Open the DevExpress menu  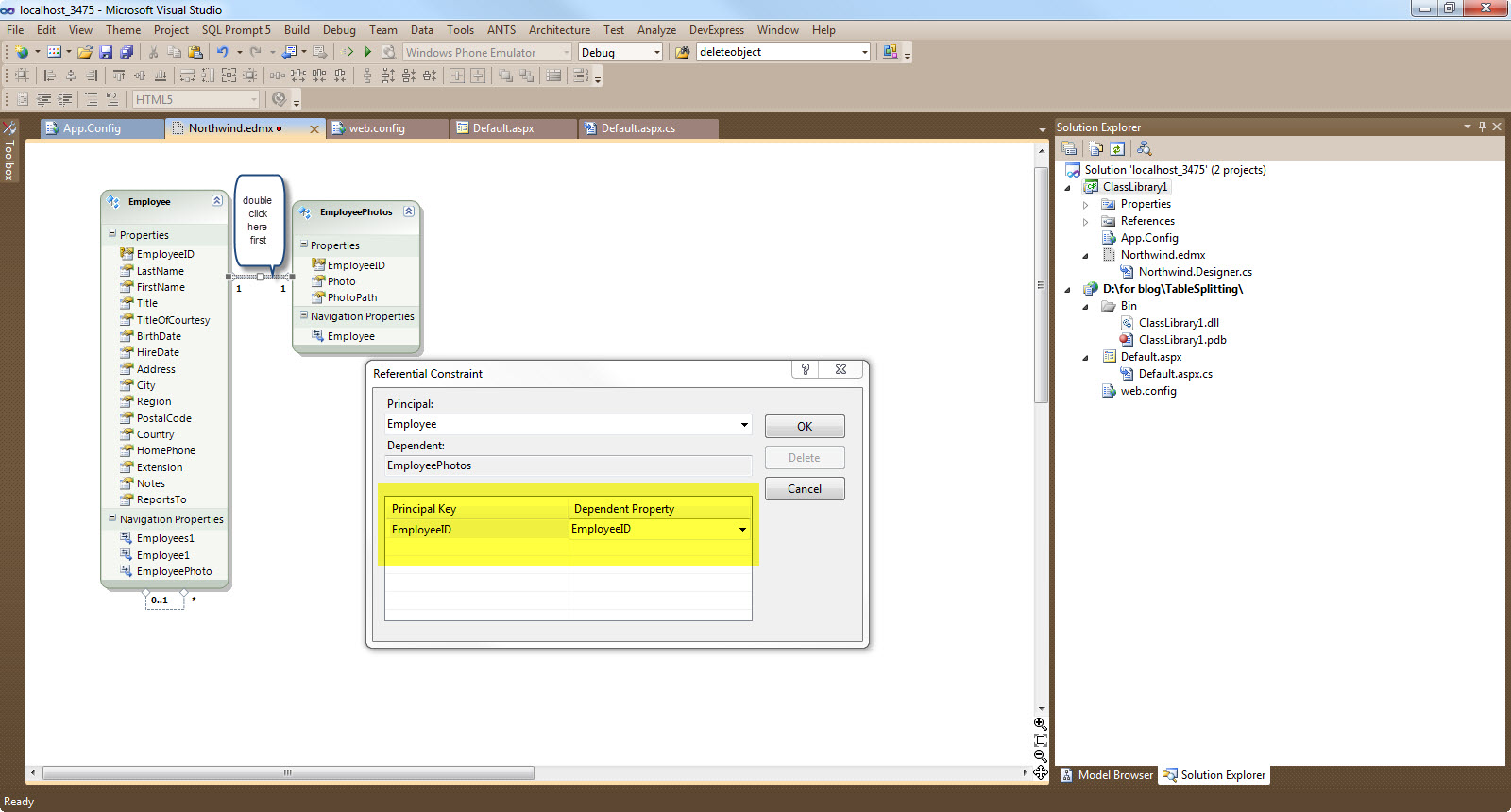point(717,30)
